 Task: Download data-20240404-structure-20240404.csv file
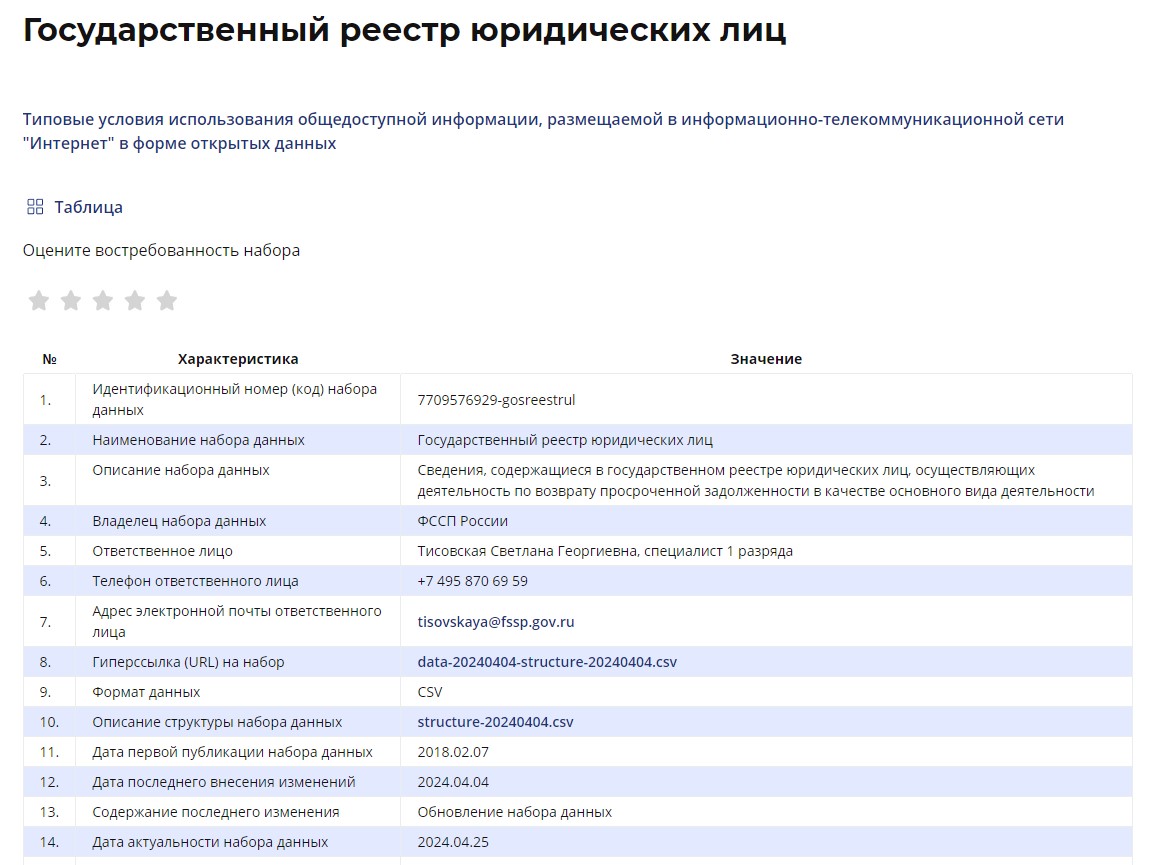pos(547,662)
